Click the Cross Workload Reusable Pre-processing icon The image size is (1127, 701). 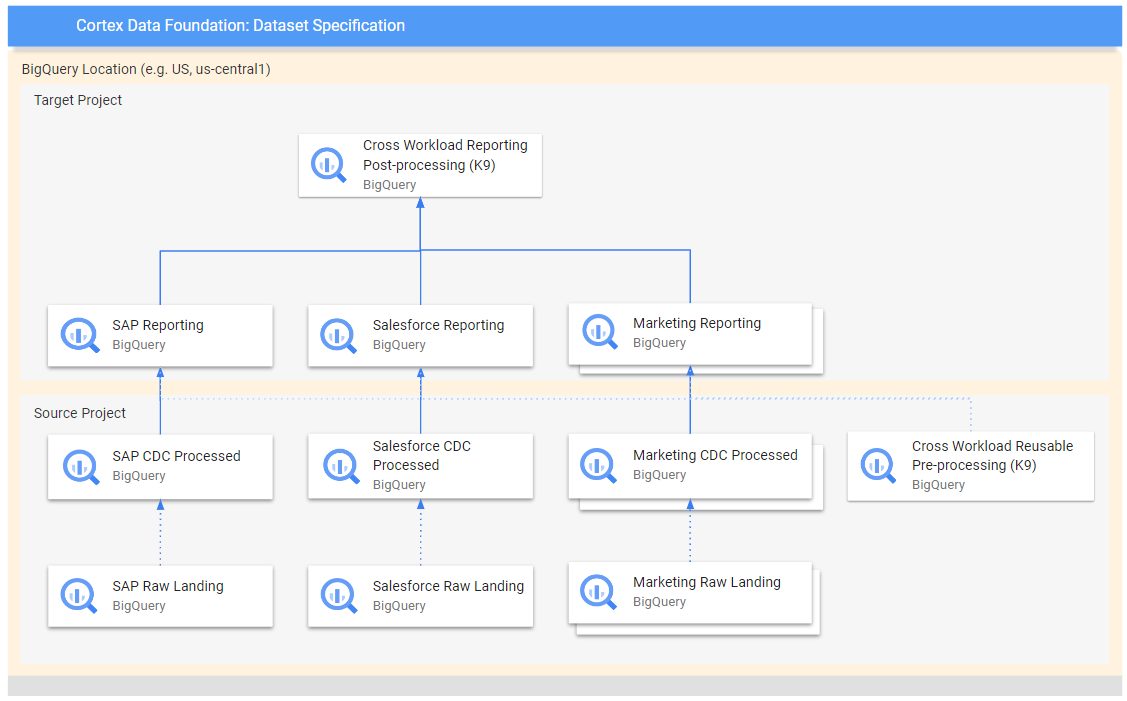click(x=878, y=466)
